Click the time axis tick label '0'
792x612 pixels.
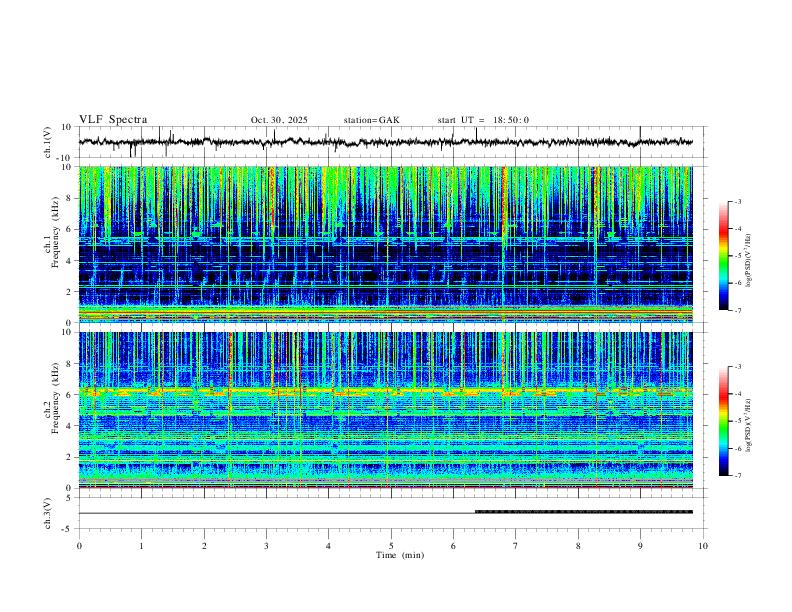pyautogui.click(x=79, y=546)
